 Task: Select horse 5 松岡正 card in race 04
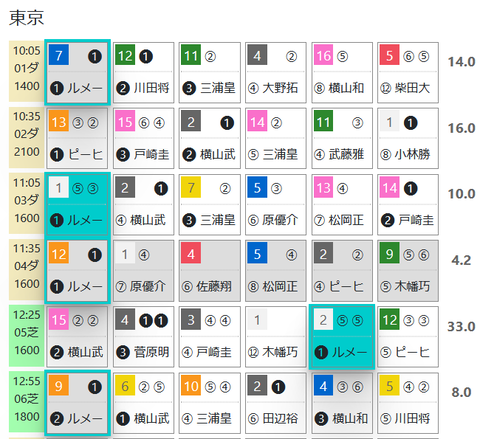276,271
